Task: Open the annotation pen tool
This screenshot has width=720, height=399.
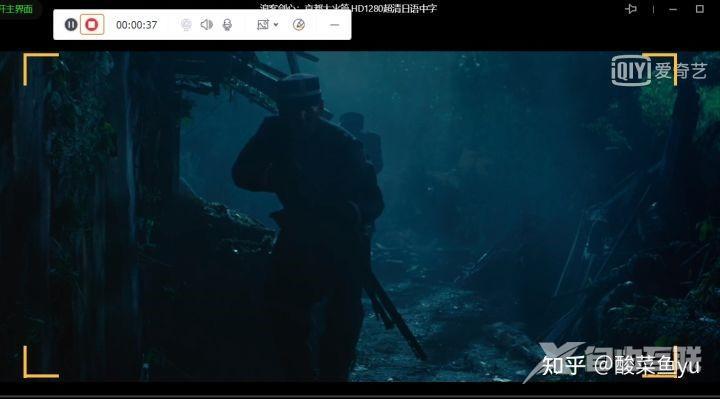Action: coord(299,24)
